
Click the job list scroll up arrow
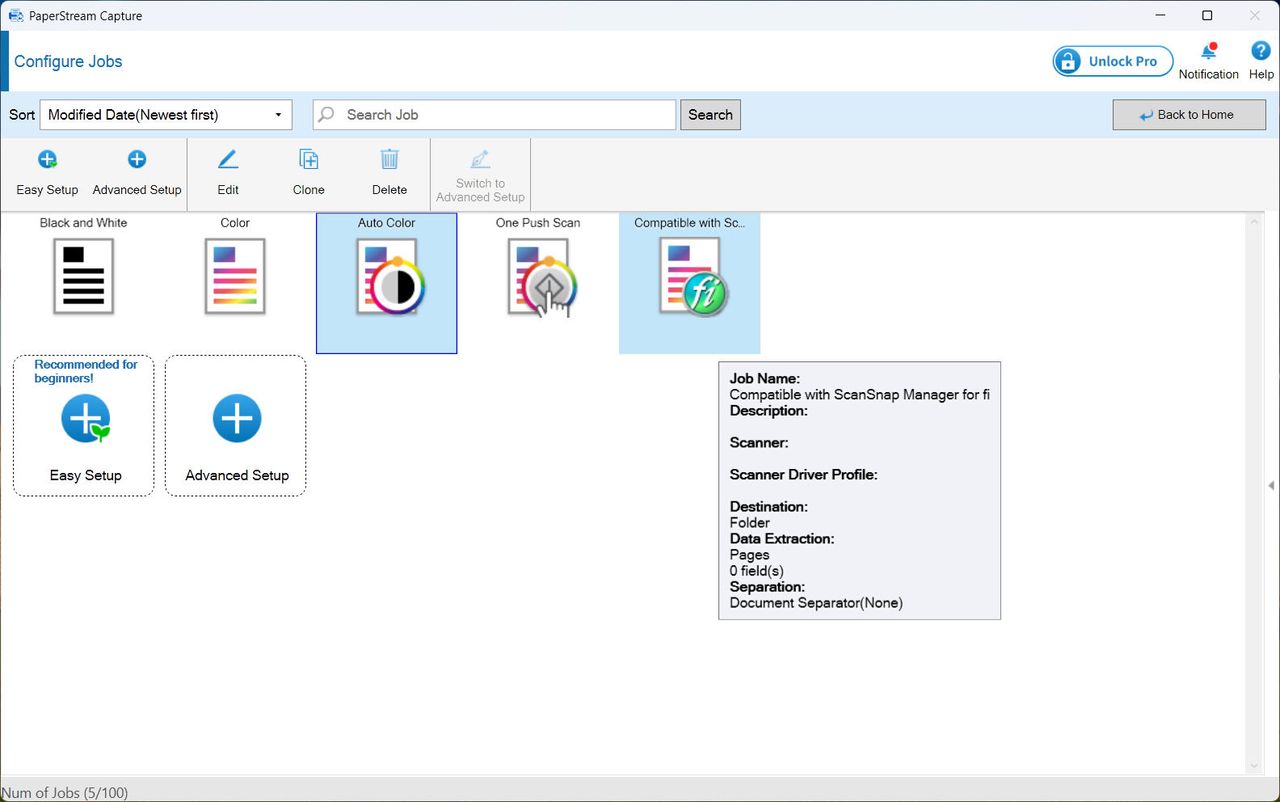coord(1254,220)
